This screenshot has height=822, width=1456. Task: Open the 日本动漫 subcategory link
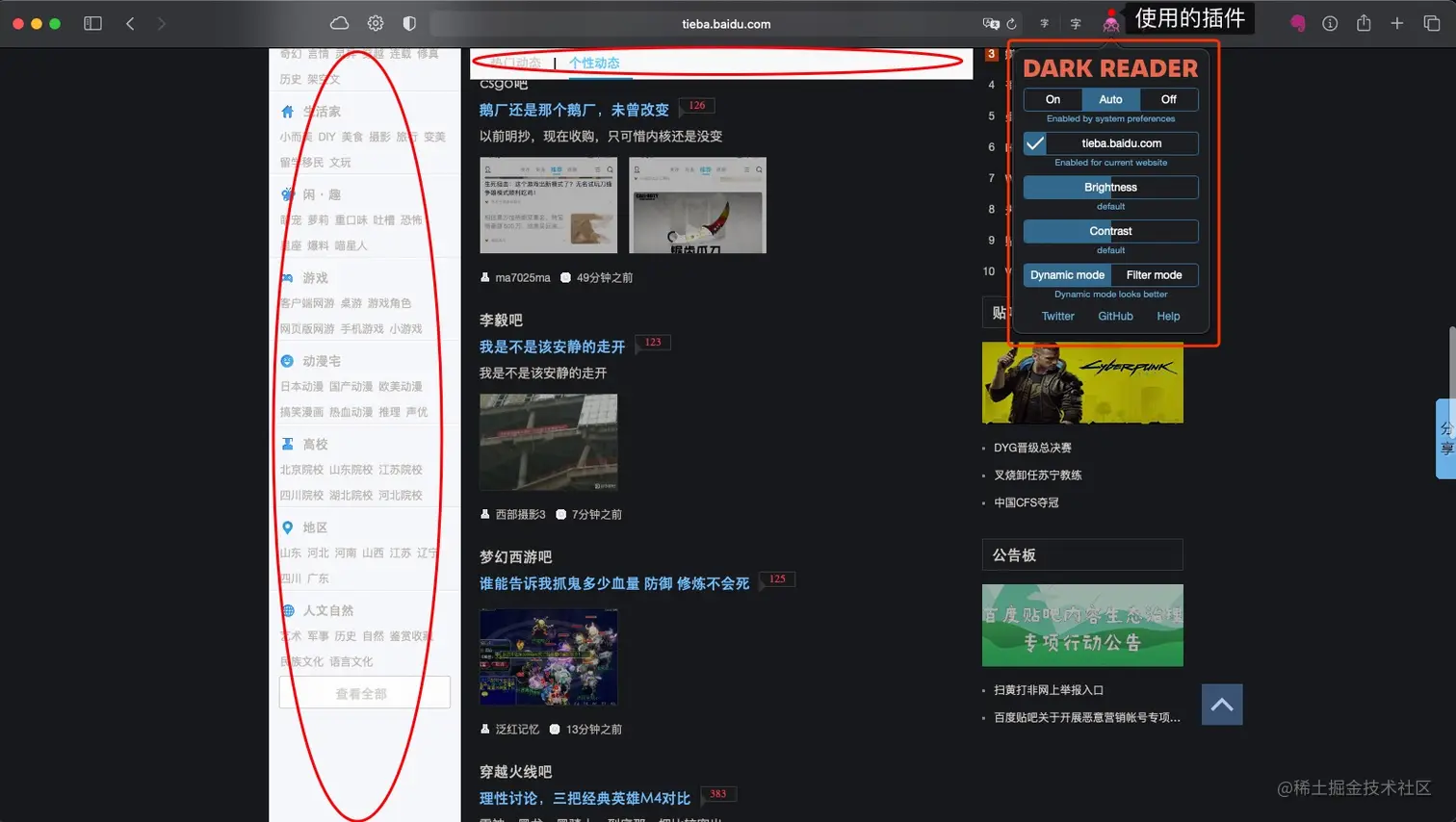click(301, 386)
